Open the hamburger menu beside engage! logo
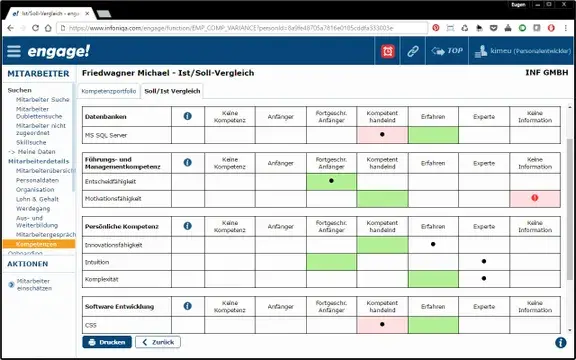576x360 pixels. 14,51
